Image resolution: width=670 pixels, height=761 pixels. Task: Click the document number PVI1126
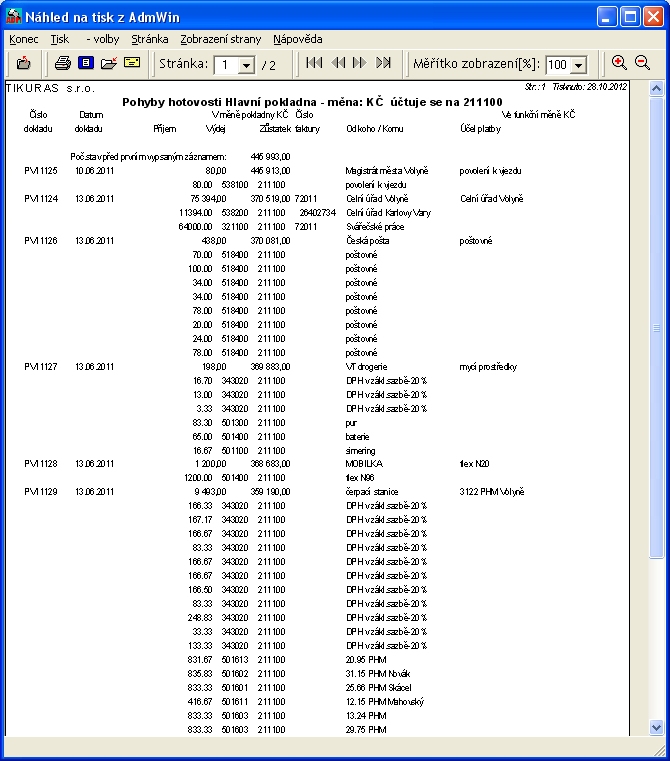point(41,241)
